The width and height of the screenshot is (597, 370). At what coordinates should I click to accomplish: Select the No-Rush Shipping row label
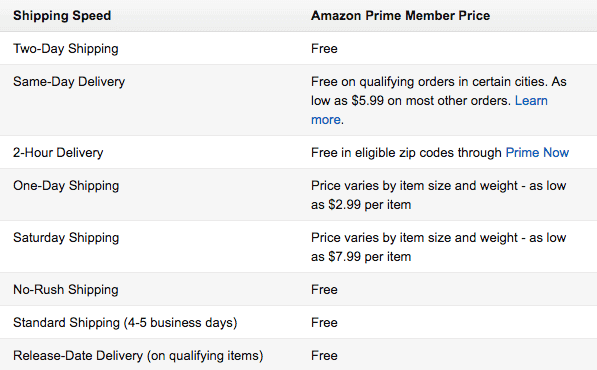click(x=66, y=290)
